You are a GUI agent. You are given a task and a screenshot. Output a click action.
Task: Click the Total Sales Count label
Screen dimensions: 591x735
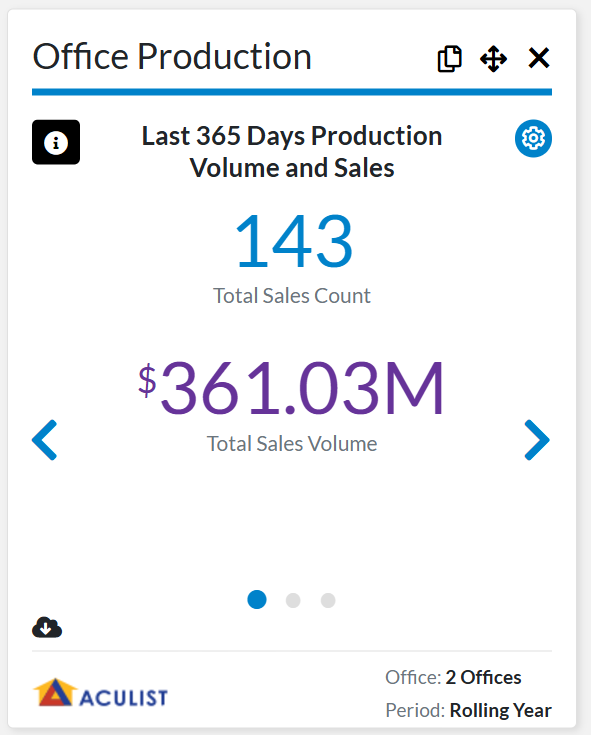coord(292,296)
